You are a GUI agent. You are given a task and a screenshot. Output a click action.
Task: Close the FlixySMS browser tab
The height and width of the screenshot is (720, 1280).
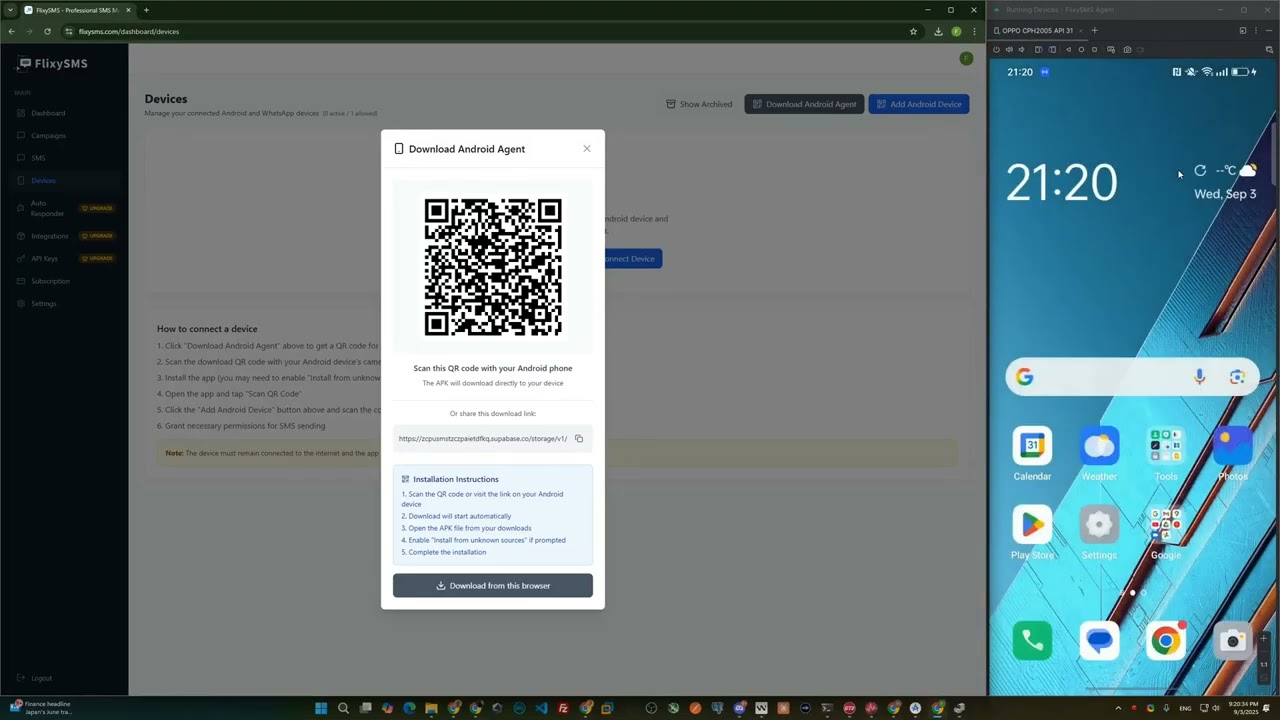128,10
